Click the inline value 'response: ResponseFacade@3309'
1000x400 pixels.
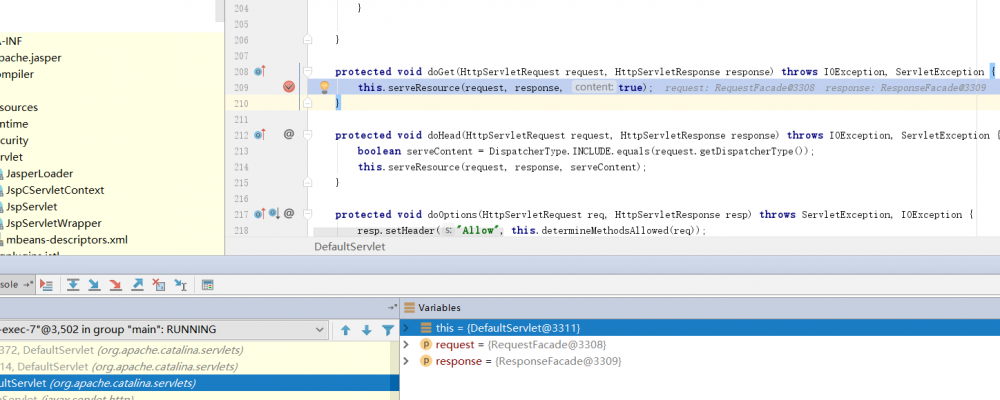click(x=906, y=87)
